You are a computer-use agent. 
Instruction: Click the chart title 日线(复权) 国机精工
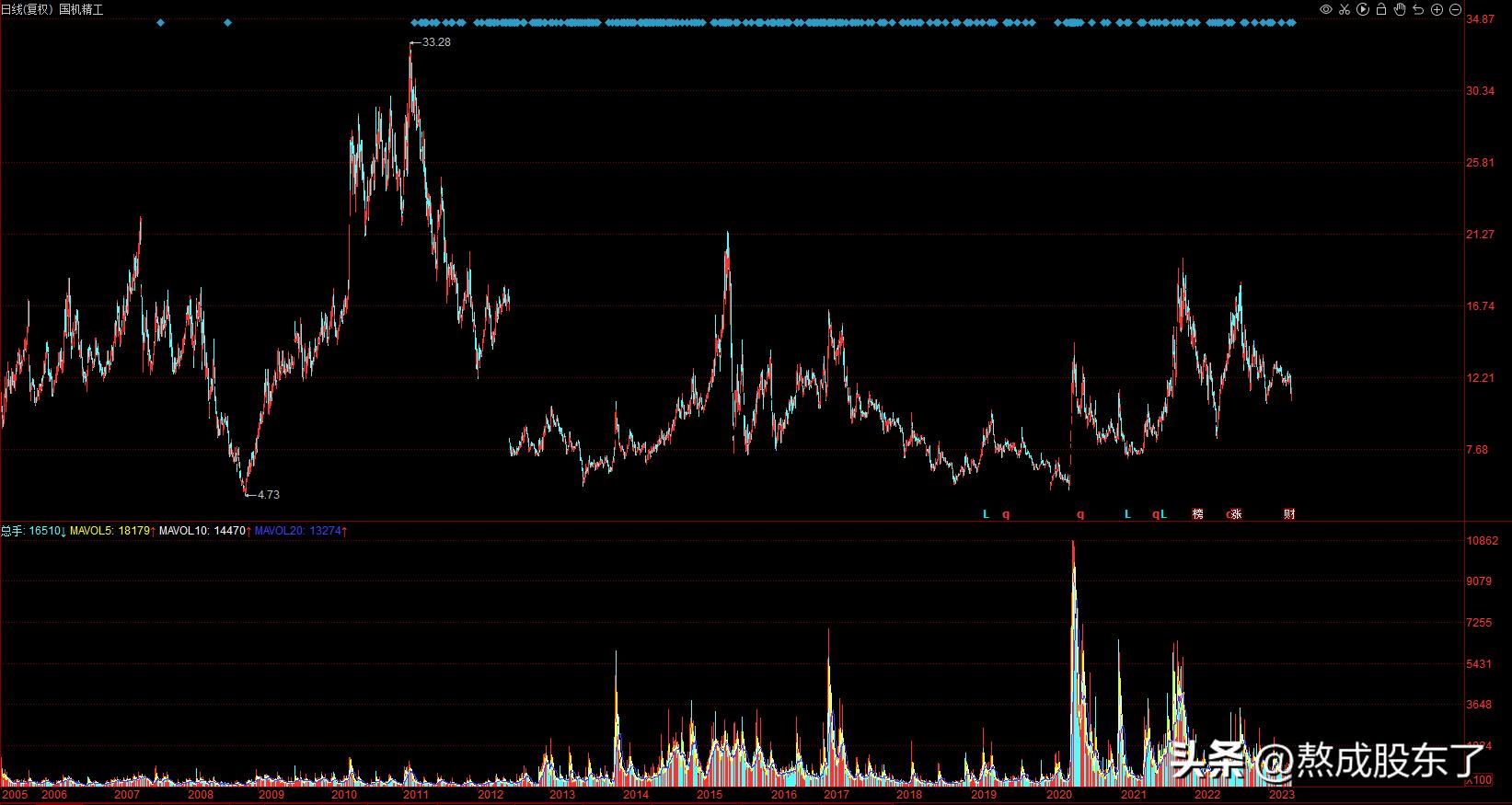[52, 9]
